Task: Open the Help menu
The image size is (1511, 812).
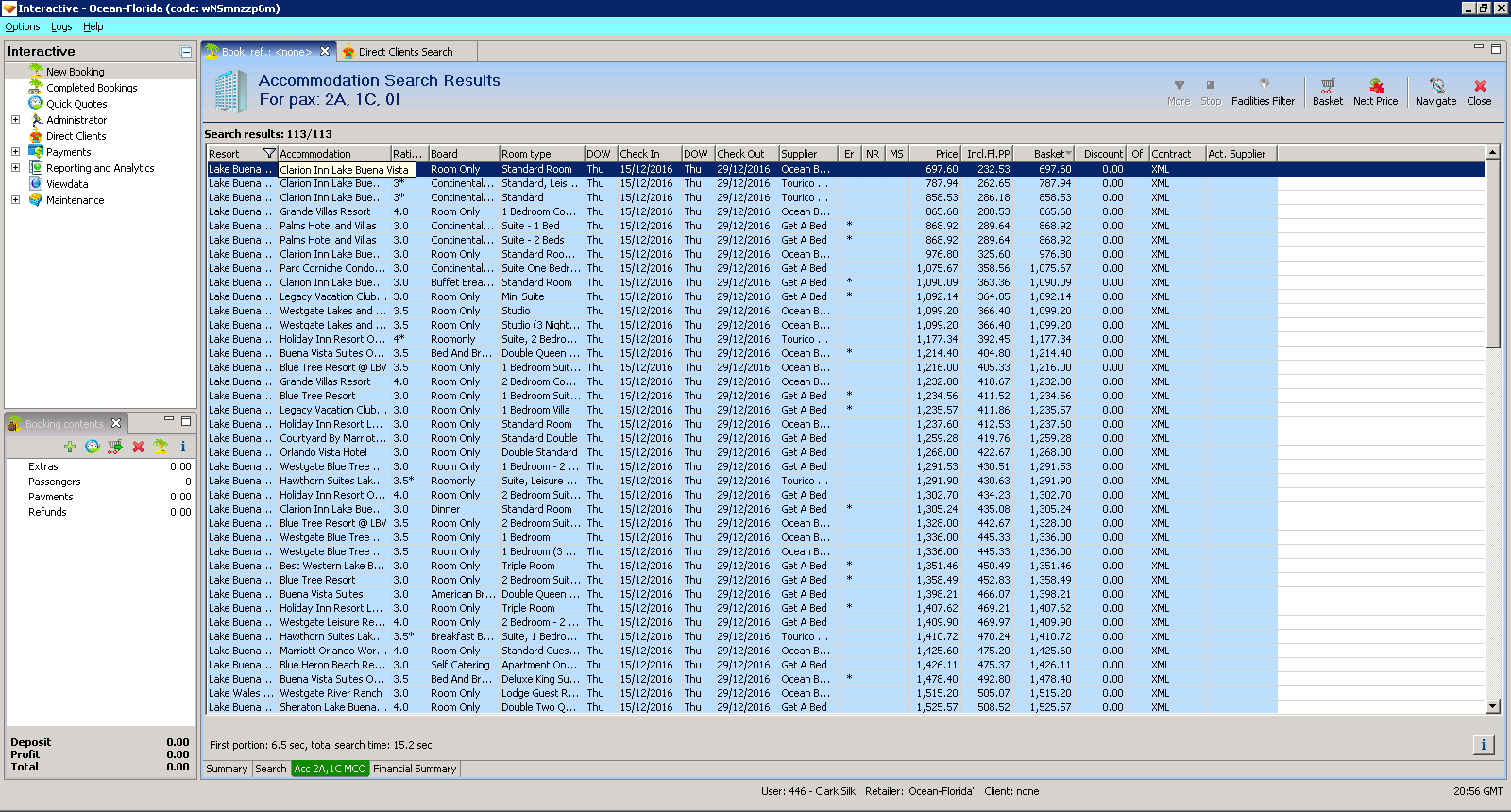Action: tap(93, 26)
